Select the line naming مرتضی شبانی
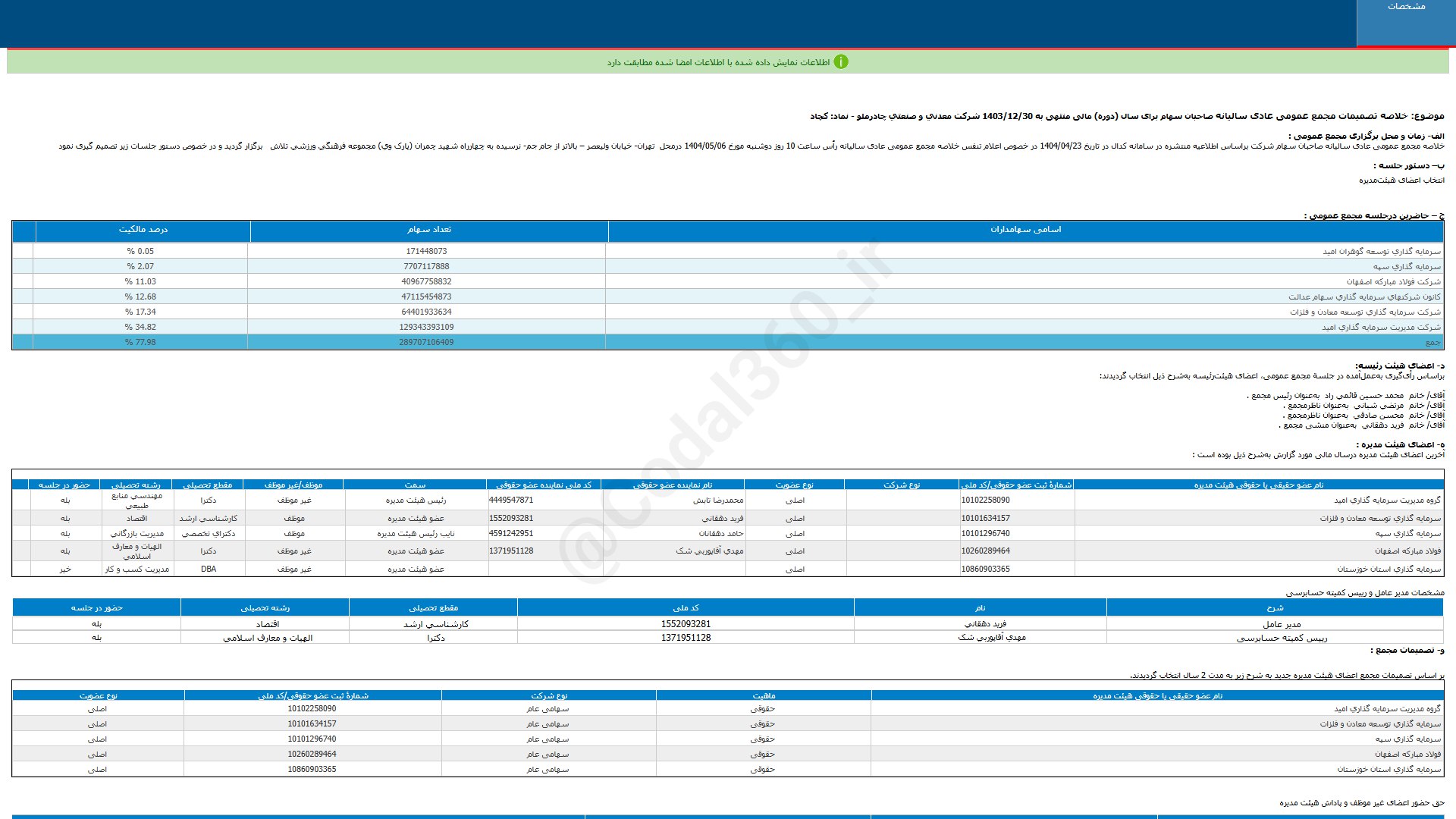This screenshot has width=1456, height=819. coord(1363,406)
